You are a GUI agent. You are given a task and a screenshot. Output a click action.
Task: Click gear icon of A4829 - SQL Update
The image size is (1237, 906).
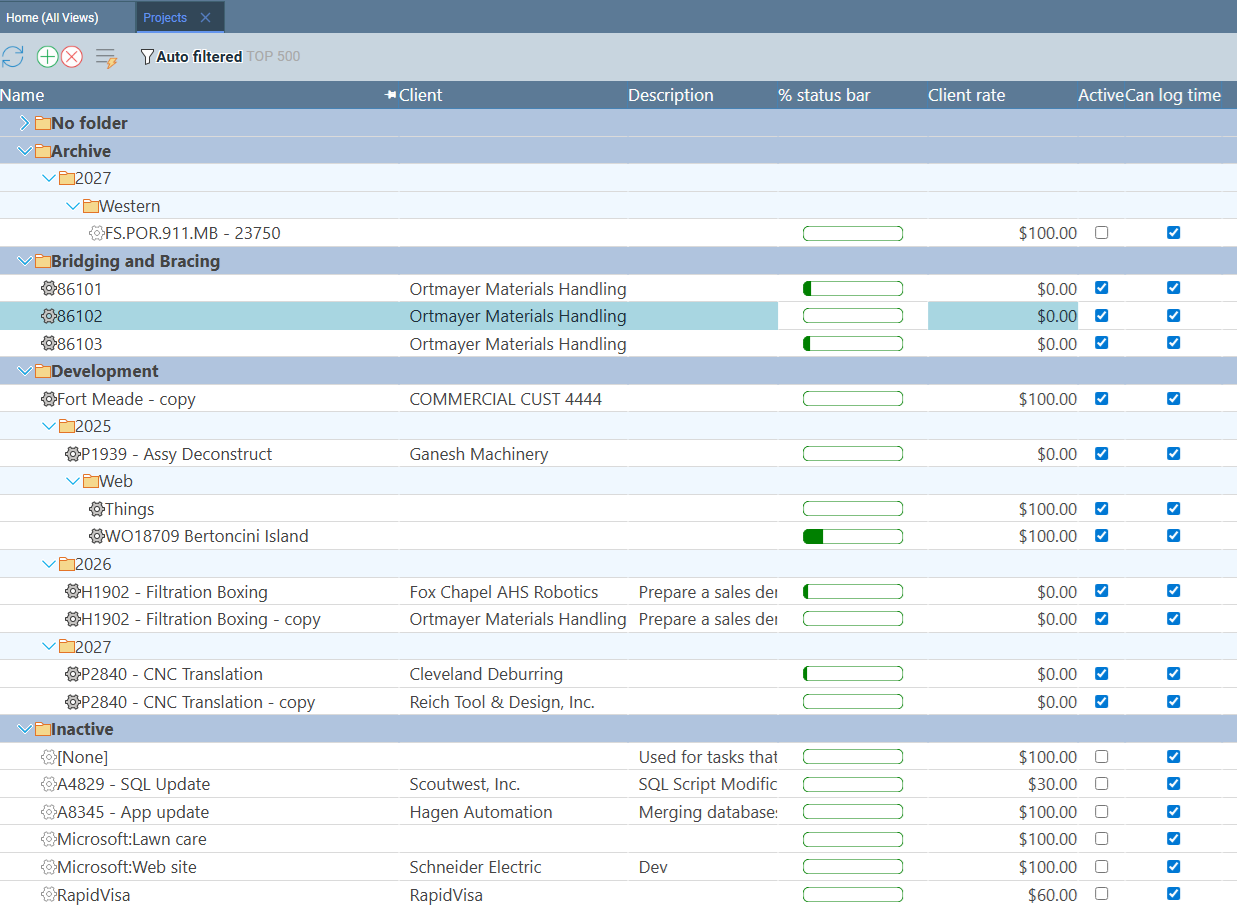48,784
